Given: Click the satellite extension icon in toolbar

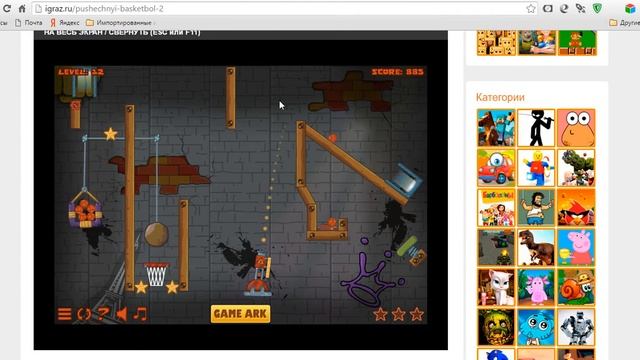Looking at the screenshot, I should (580, 8).
